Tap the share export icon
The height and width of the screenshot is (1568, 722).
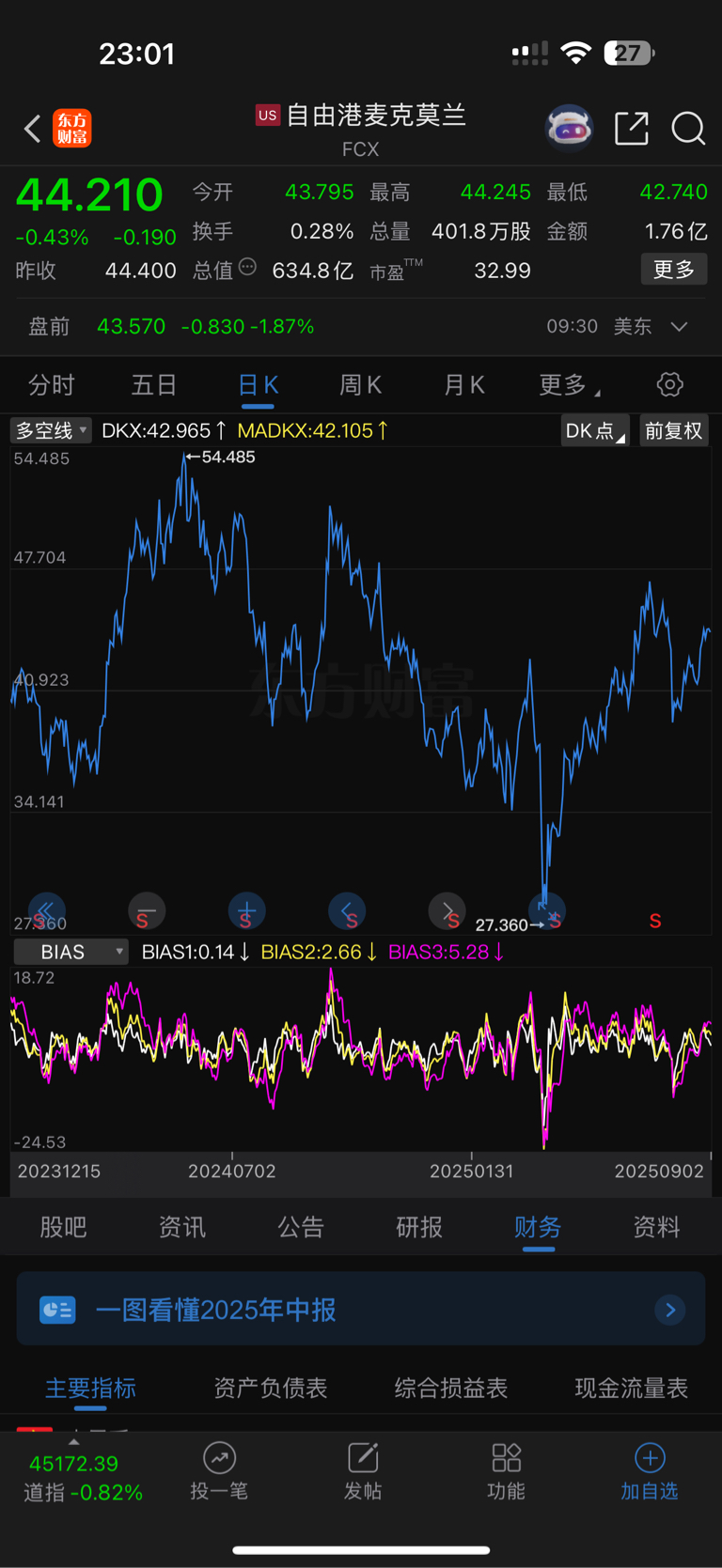632,128
